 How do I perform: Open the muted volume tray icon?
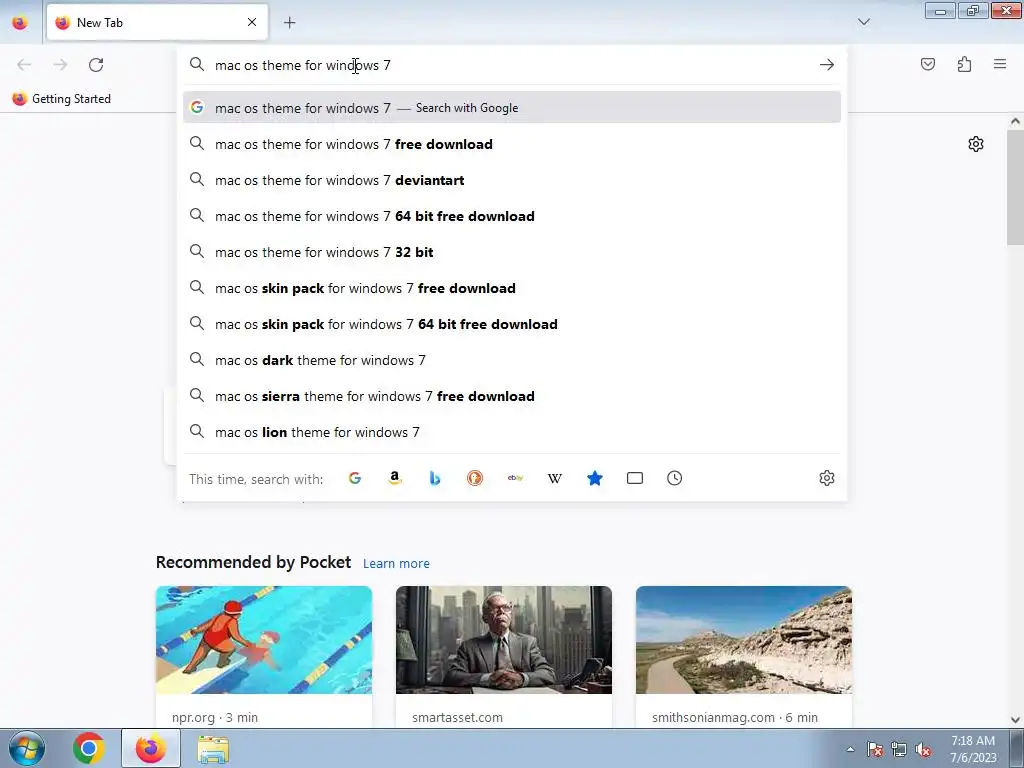pyautogui.click(x=923, y=749)
